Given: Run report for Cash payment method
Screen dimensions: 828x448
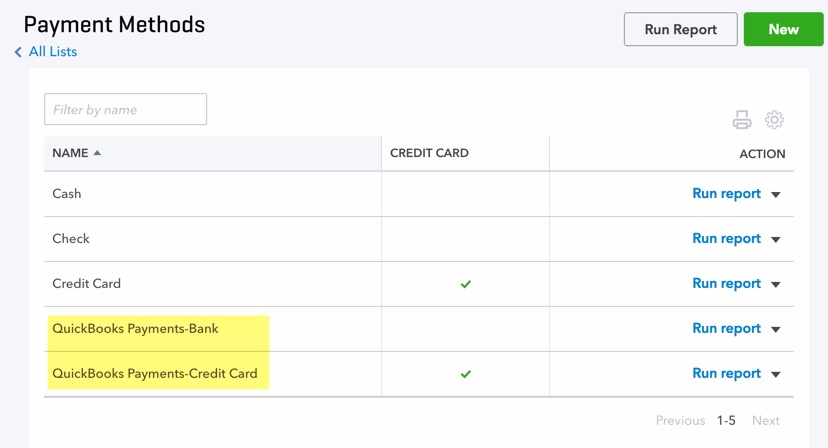Looking at the screenshot, I should (726, 194).
